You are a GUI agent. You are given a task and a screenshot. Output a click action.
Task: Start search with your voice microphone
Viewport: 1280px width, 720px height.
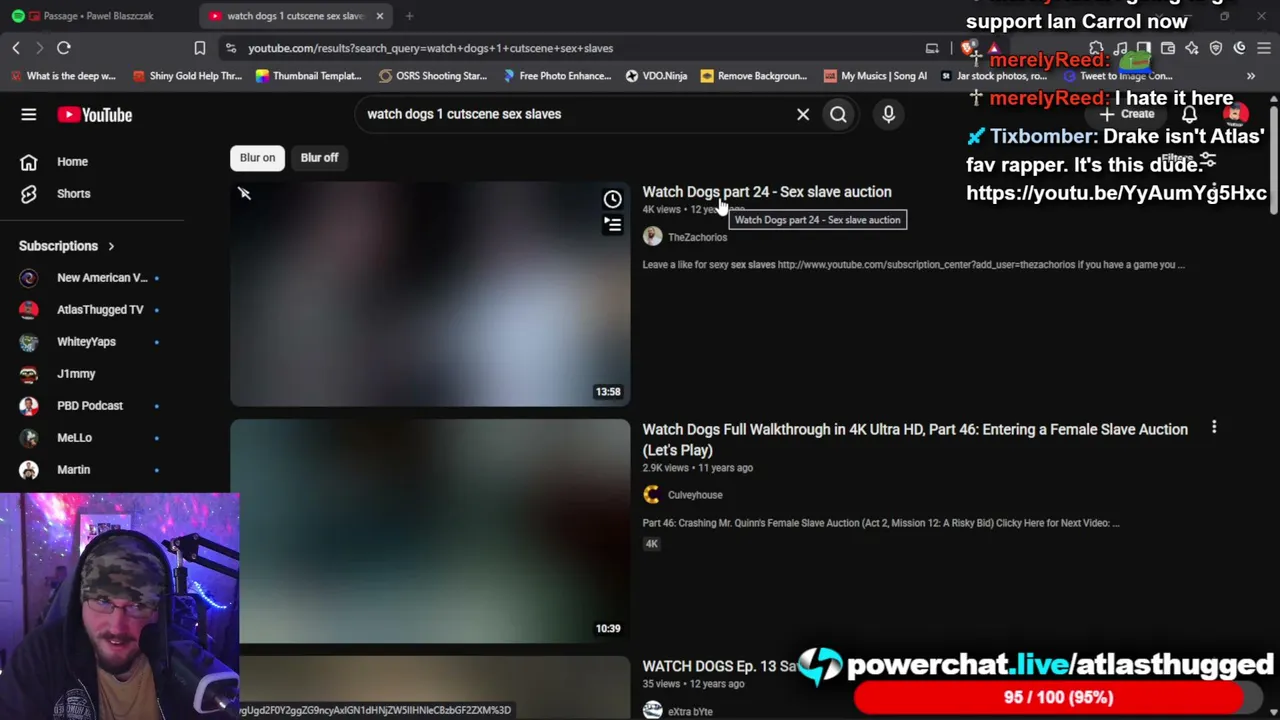coord(888,114)
